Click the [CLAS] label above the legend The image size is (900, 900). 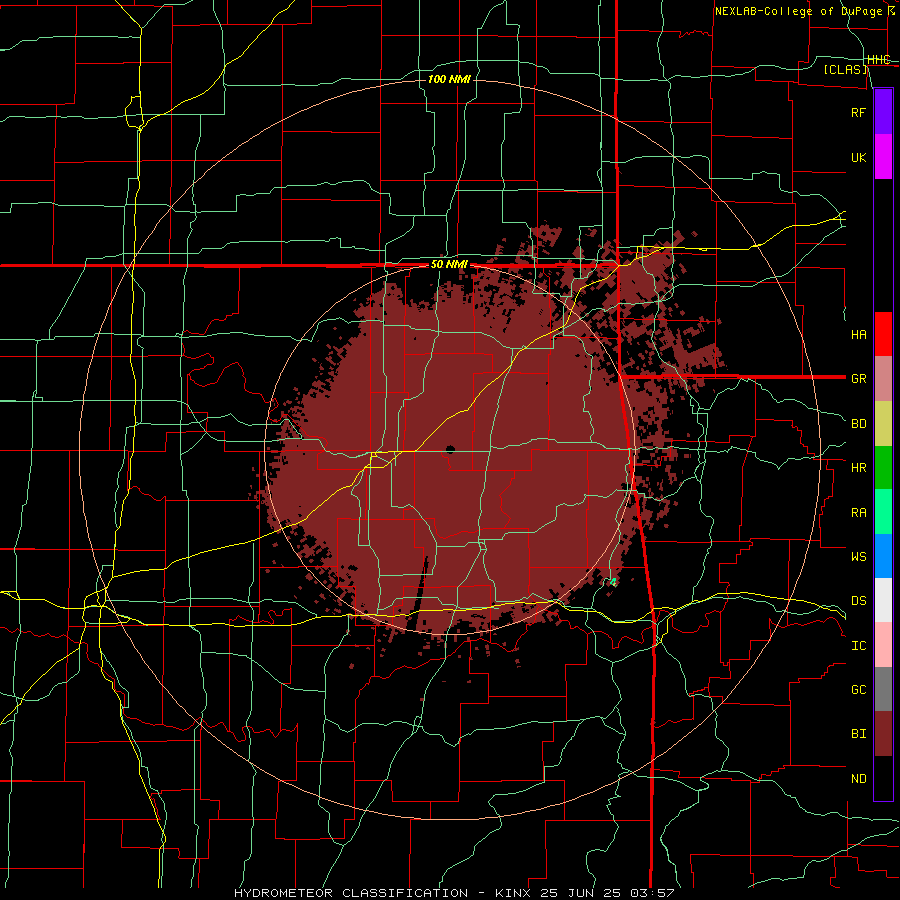pos(845,69)
